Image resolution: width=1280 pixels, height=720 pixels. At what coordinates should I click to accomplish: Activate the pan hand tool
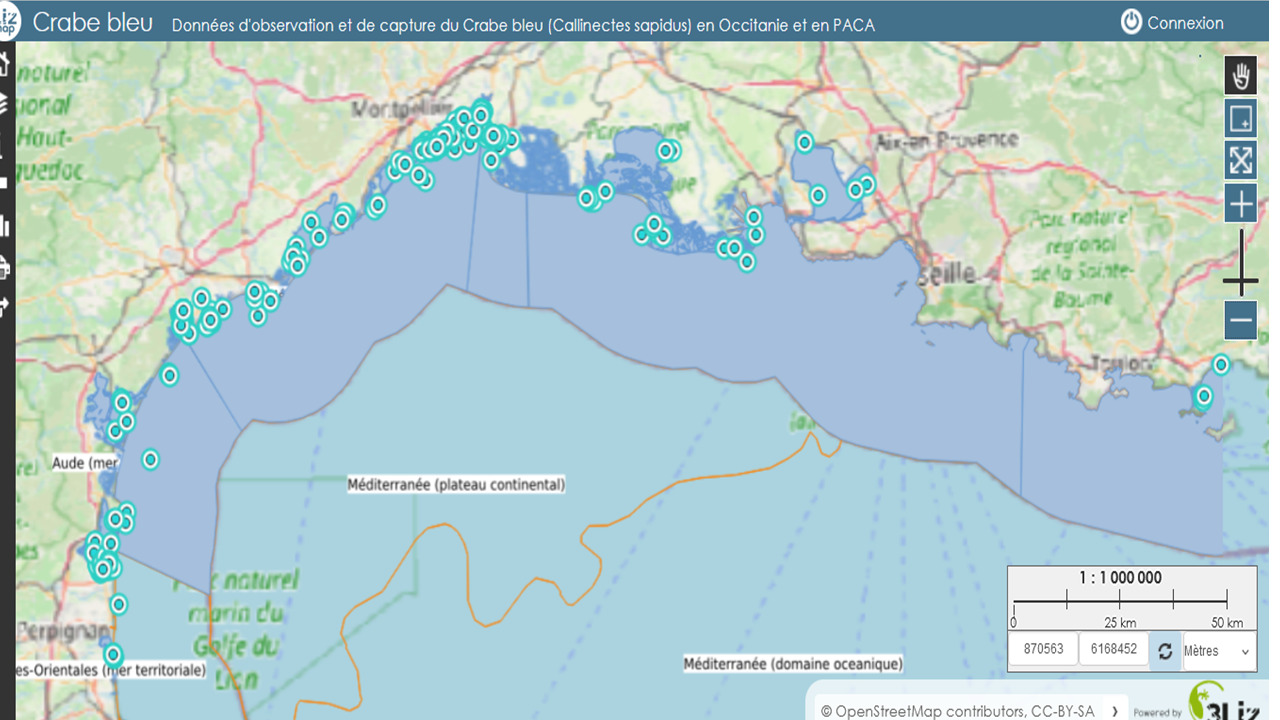point(1240,76)
